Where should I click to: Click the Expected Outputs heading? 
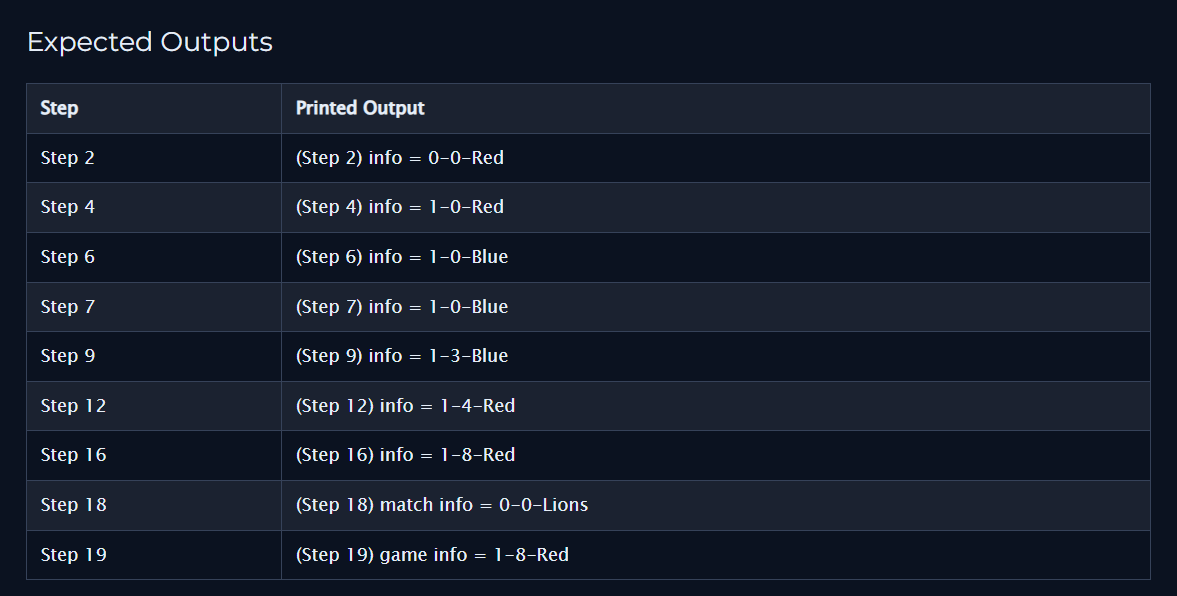coord(149,42)
